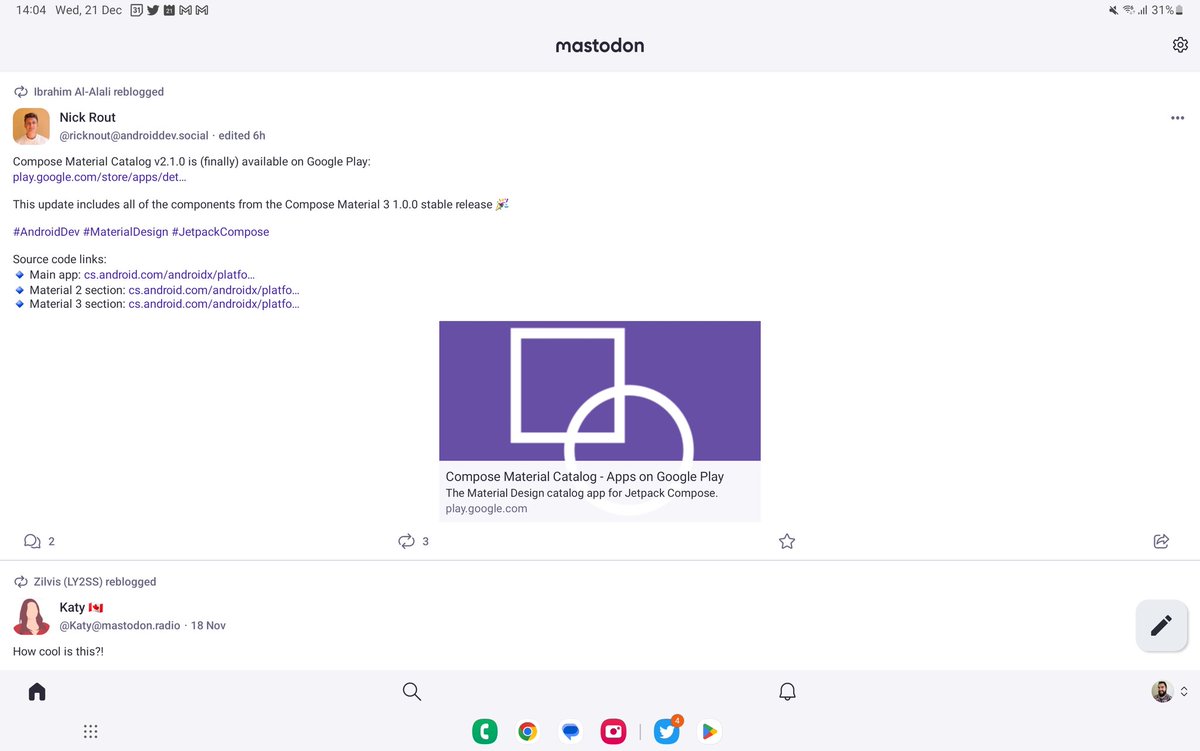Open Mastodon settings gear
Screen dimensions: 1200x751
[x=1180, y=45]
